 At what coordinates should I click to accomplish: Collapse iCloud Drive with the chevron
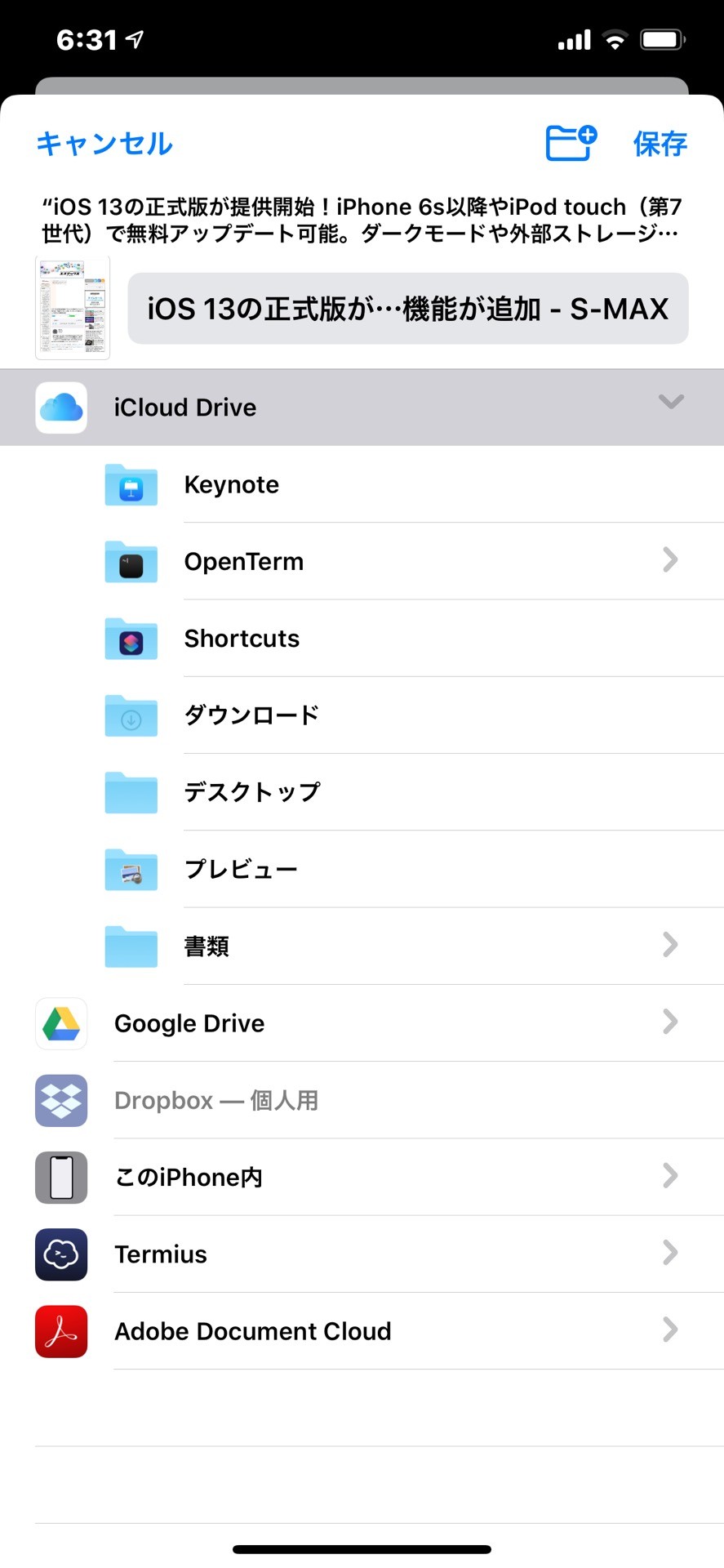(671, 401)
